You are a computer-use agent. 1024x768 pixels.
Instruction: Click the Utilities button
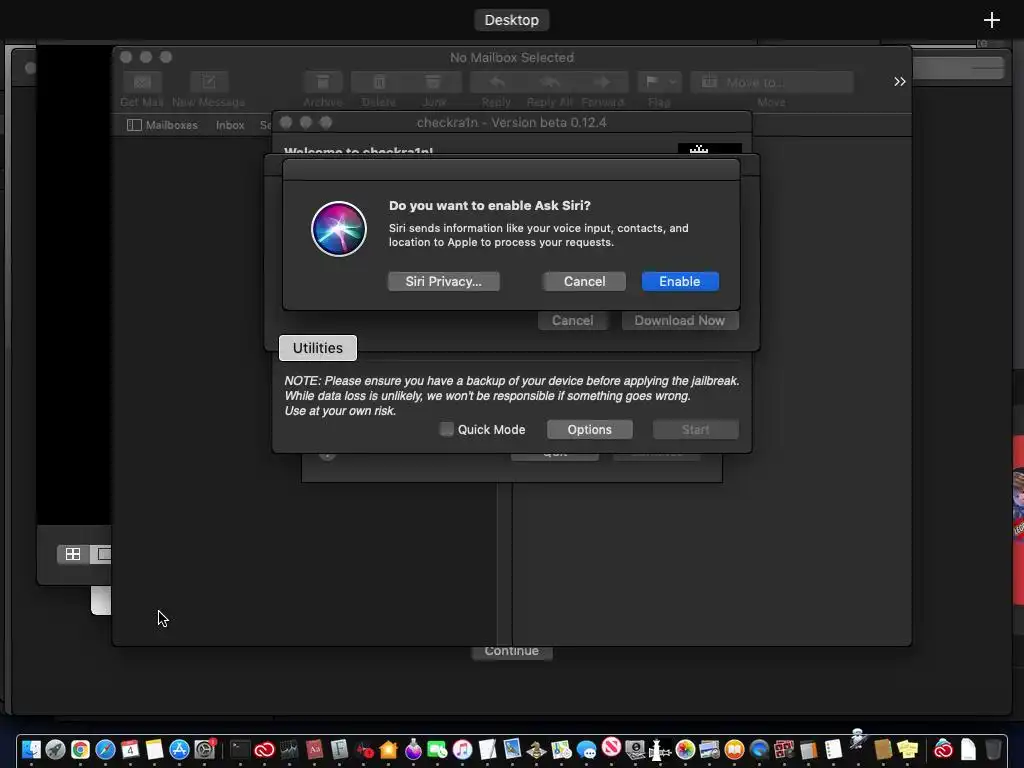pyautogui.click(x=318, y=348)
